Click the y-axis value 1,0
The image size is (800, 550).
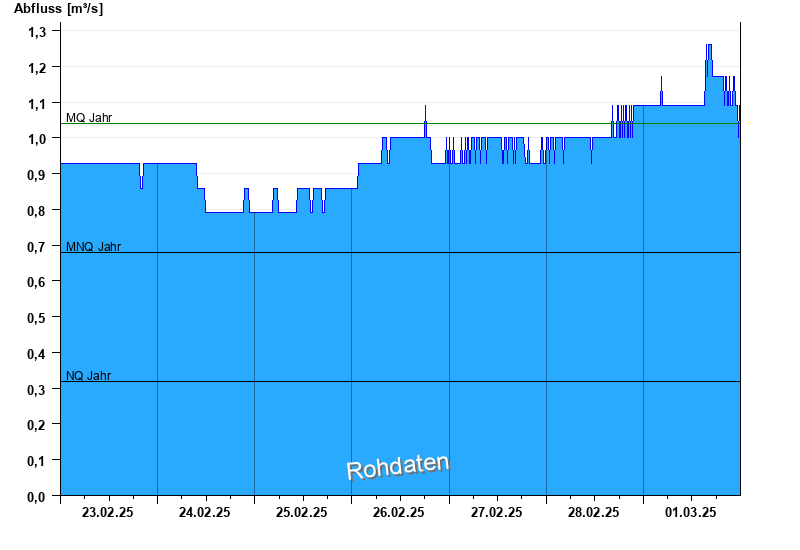tap(37, 139)
